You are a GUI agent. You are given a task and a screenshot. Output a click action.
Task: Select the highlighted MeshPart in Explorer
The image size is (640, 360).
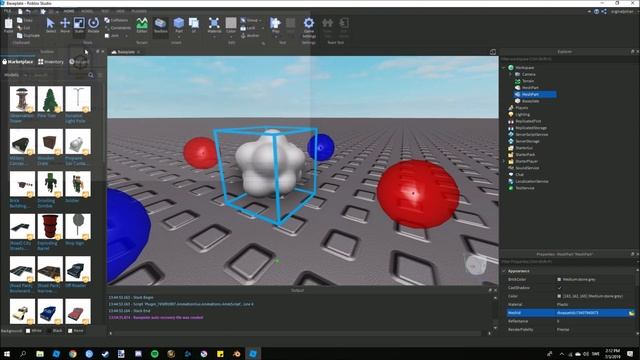pos(535,94)
